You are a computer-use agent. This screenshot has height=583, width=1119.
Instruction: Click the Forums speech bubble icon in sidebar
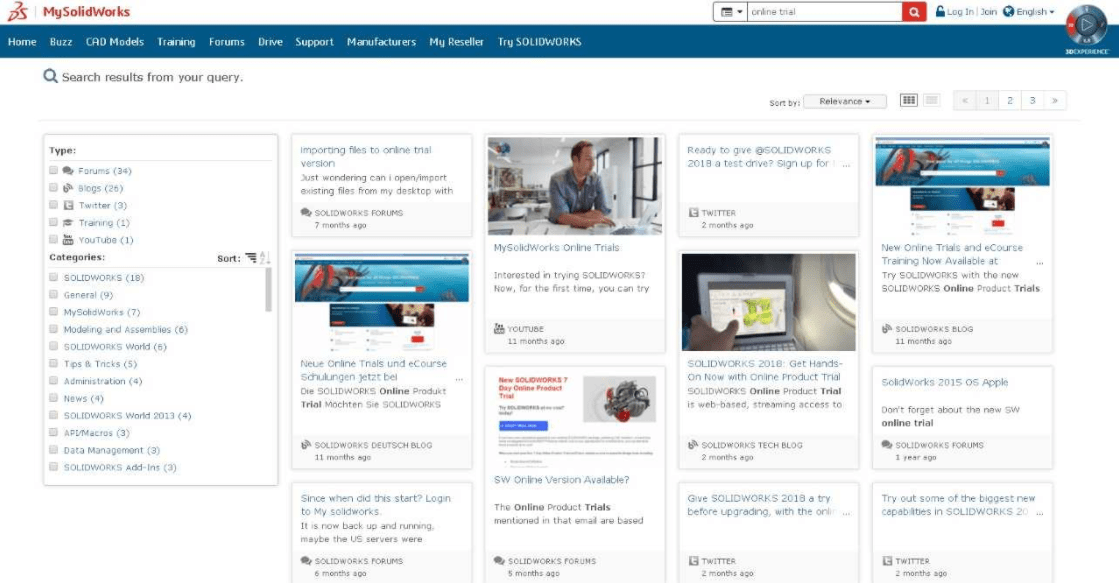coord(69,170)
